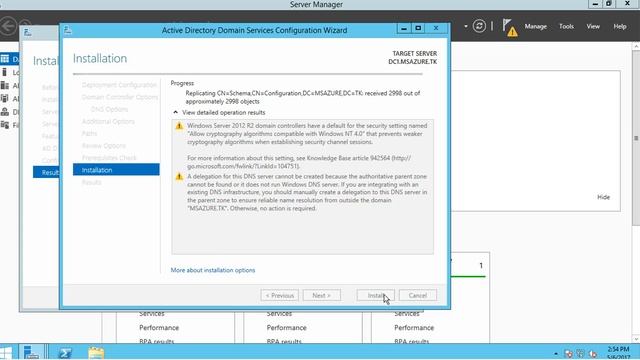The width and height of the screenshot is (640, 360).
Task: Select Domain Controller Options step
Action: click(x=120, y=97)
